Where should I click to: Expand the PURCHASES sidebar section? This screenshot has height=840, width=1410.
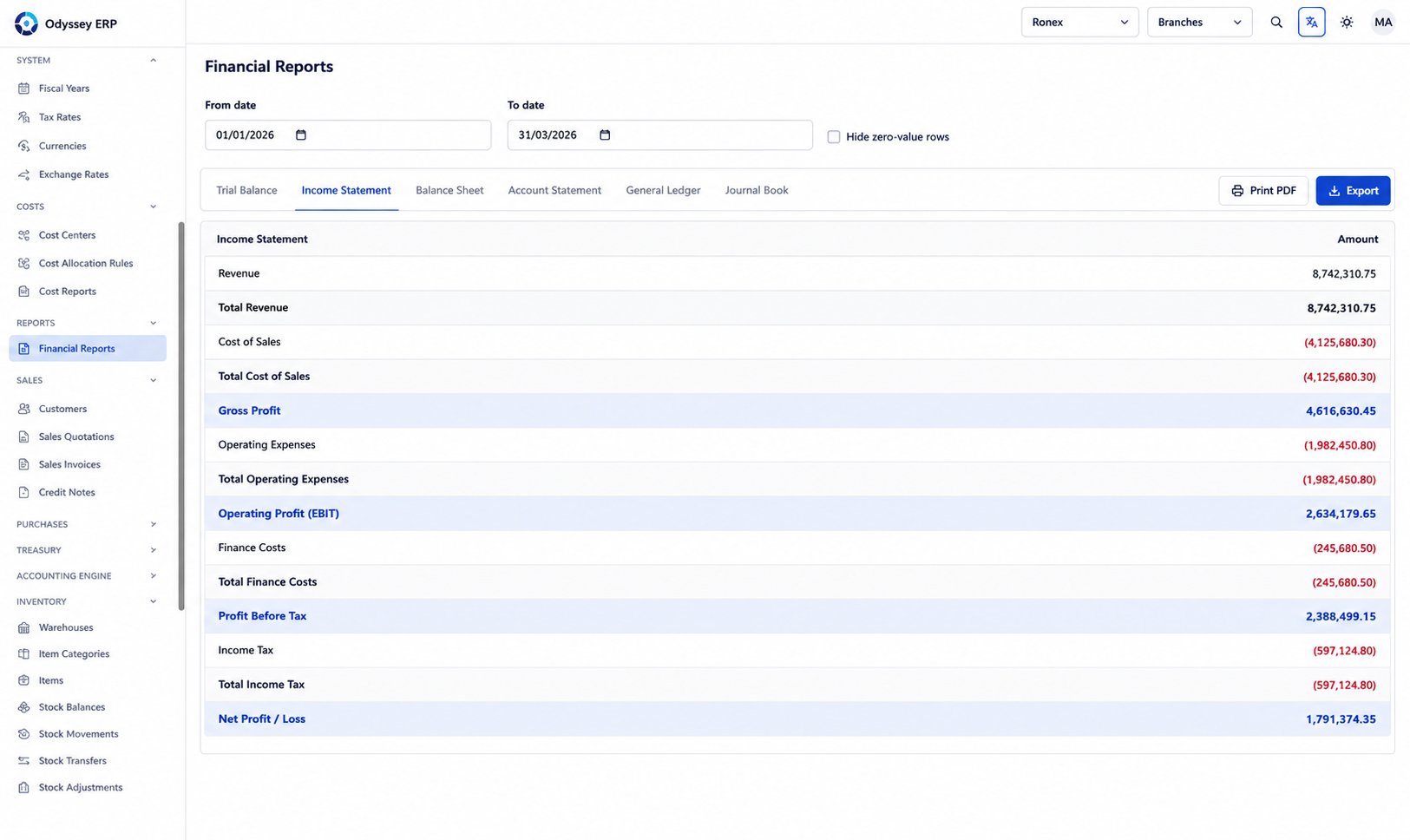tap(154, 524)
